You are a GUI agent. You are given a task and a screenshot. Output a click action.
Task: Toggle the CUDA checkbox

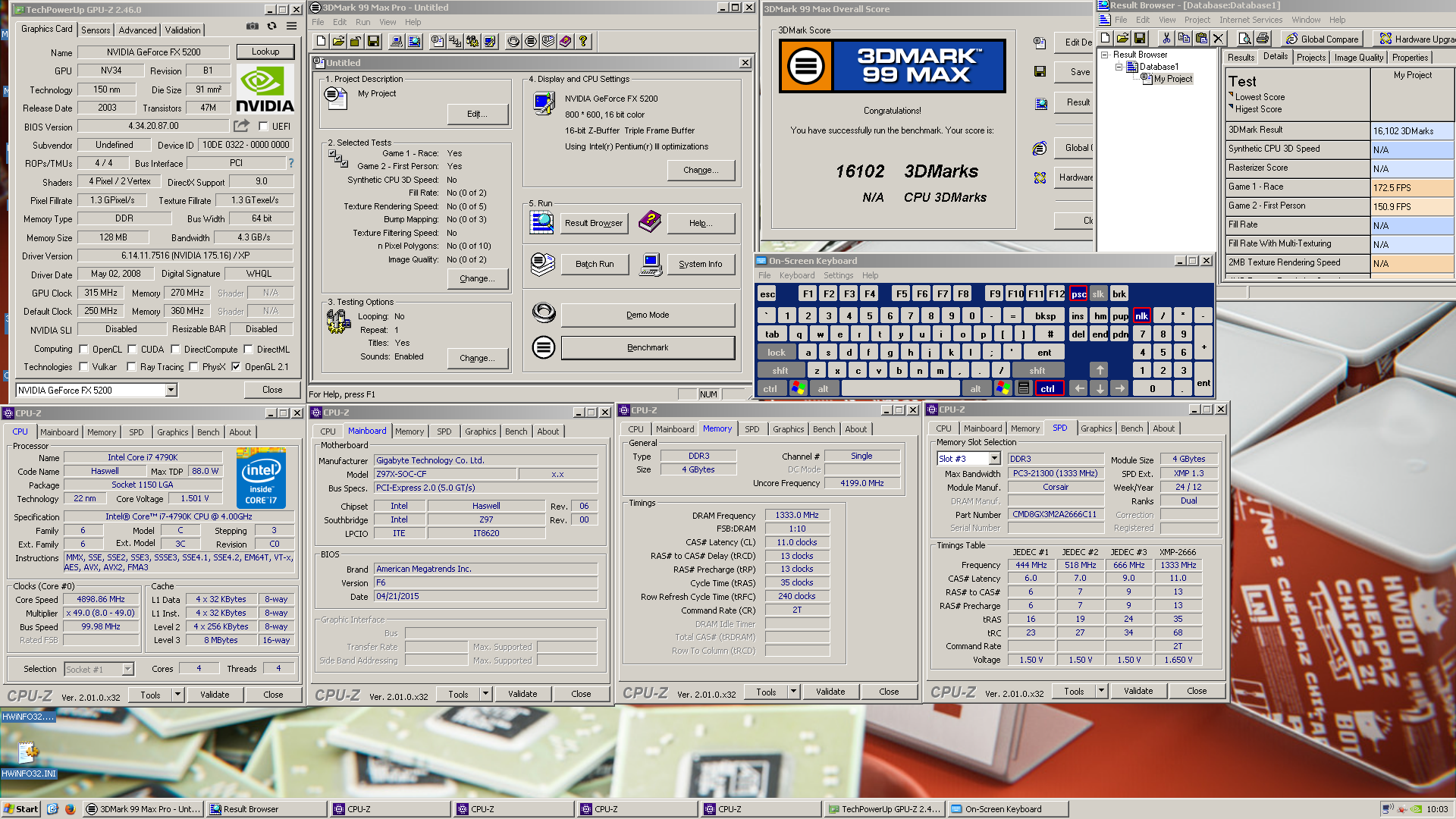click(x=132, y=349)
